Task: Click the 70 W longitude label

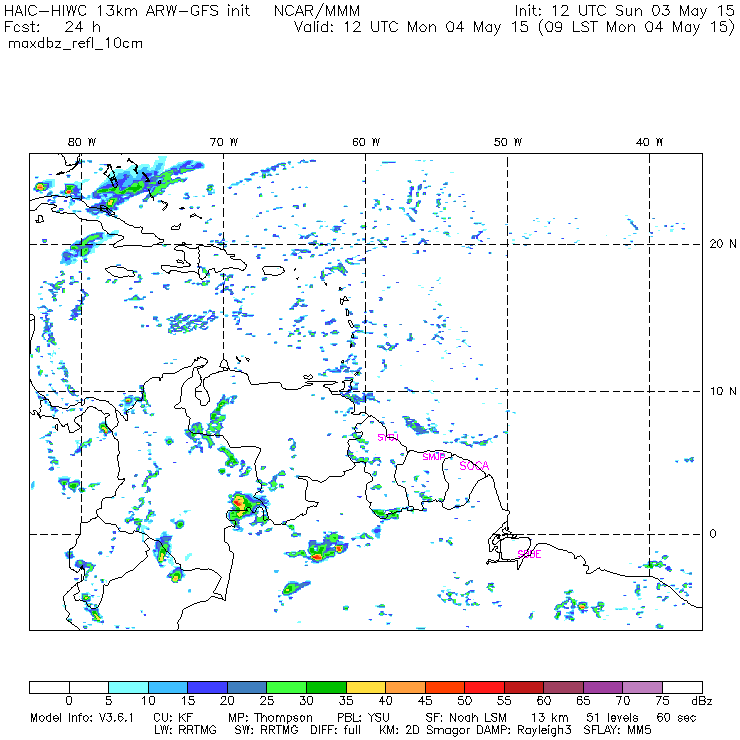Action: [224, 142]
